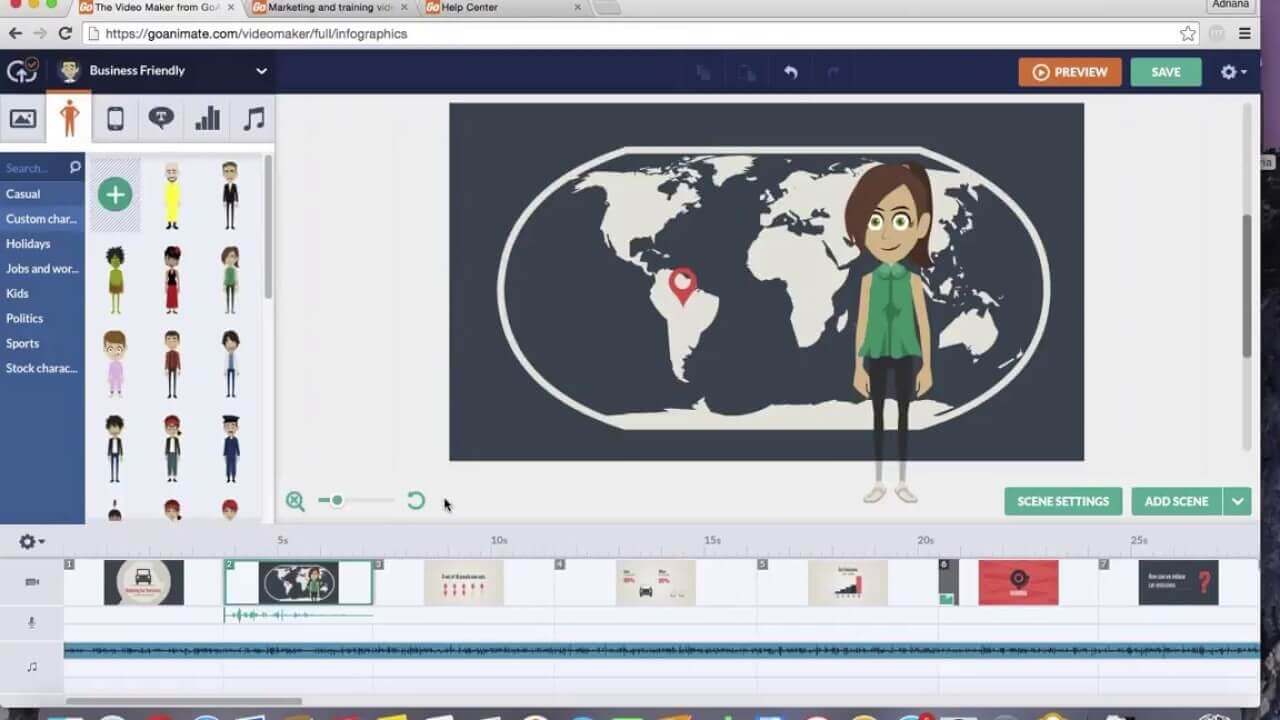The image size is (1280, 720).
Task: Click the music note track icon
Action: pos(31,665)
